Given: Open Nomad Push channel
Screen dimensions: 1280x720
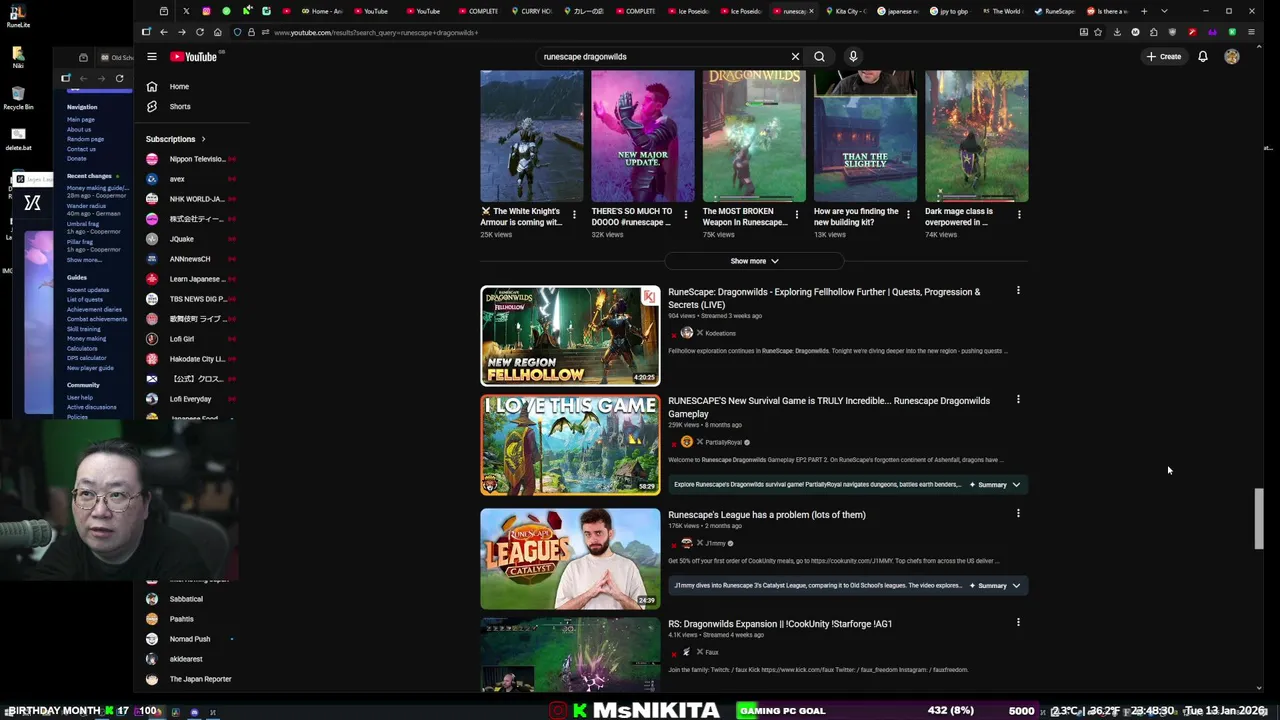Looking at the screenshot, I should coord(190,639).
